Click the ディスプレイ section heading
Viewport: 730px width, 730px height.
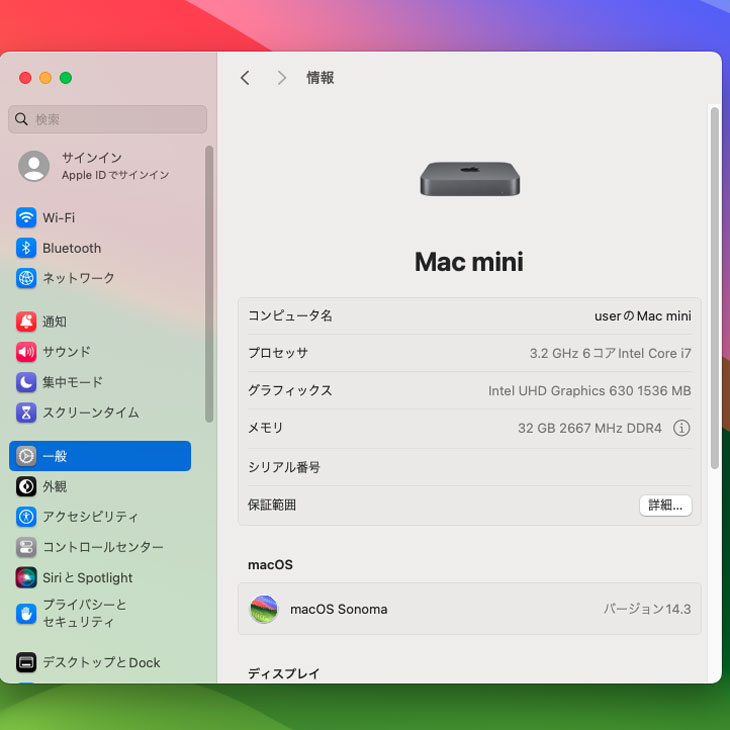pyautogui.click(x=284, y=673)
